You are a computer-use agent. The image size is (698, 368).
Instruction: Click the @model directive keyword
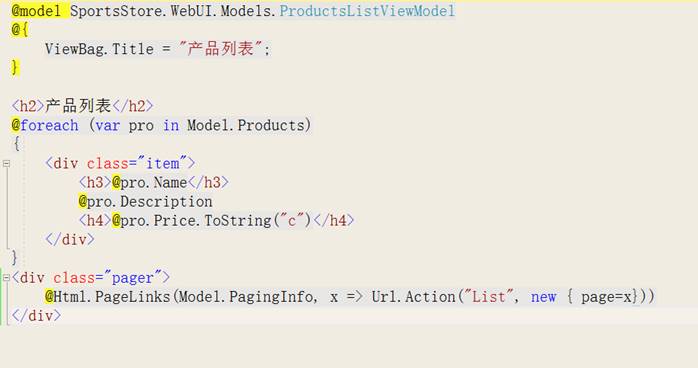click(x=36, y=11)
